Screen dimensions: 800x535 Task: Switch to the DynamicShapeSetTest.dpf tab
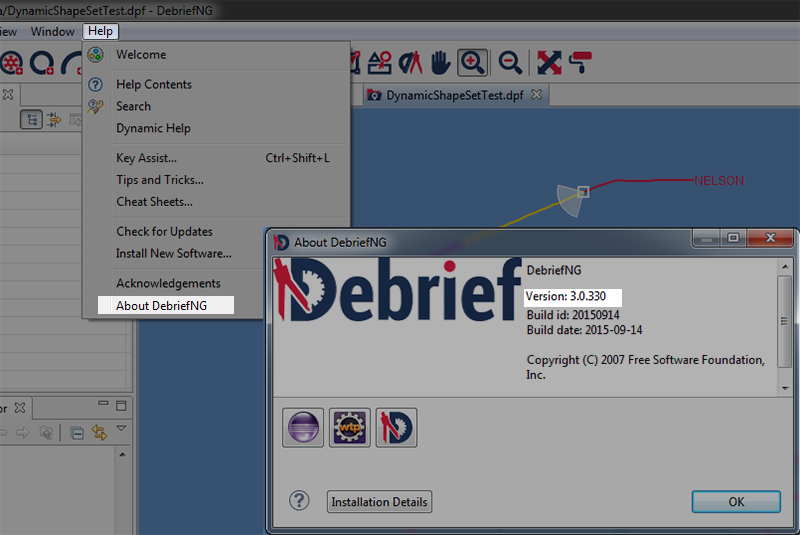click(454, 95)
